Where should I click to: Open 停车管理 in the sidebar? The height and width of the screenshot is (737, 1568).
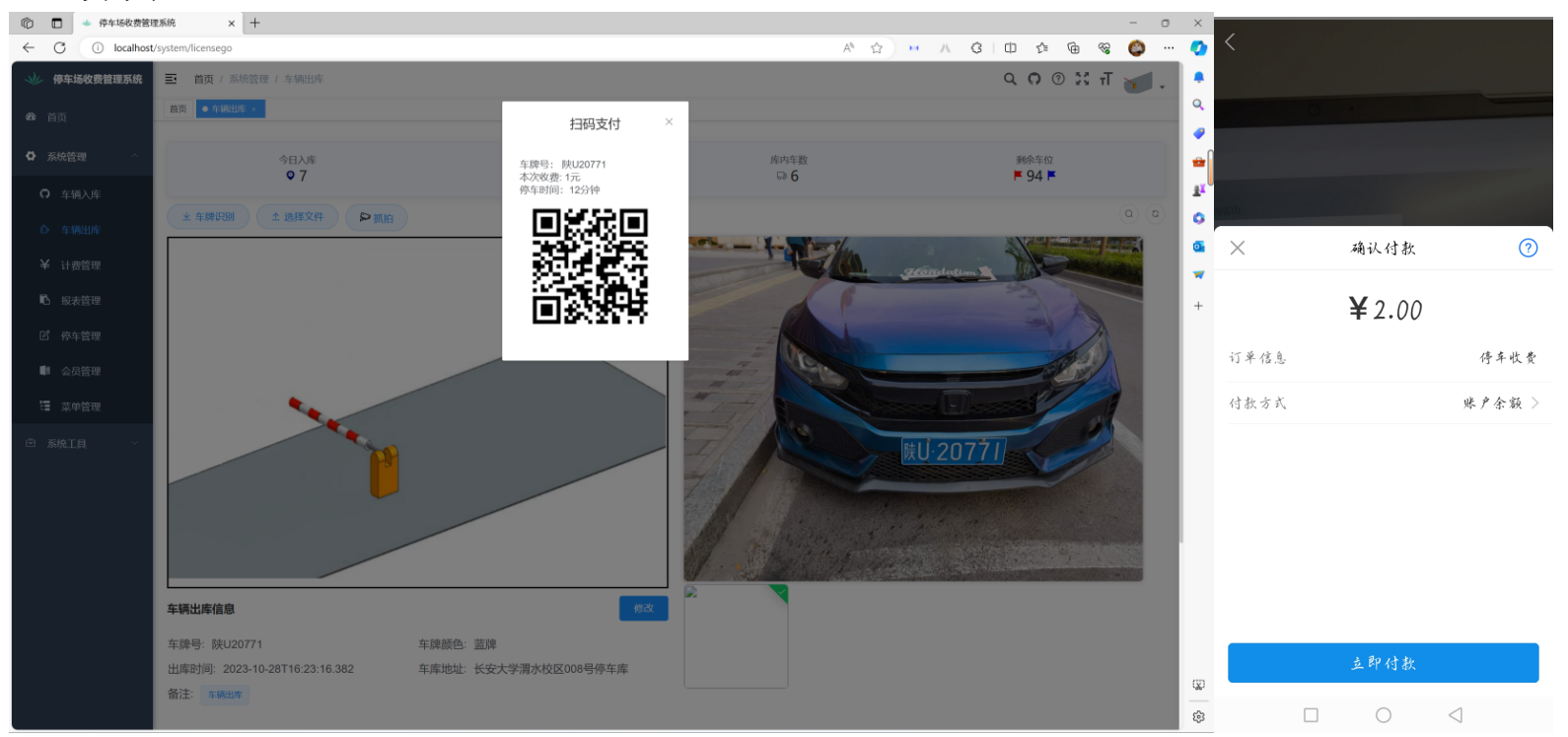coord(82,336)
